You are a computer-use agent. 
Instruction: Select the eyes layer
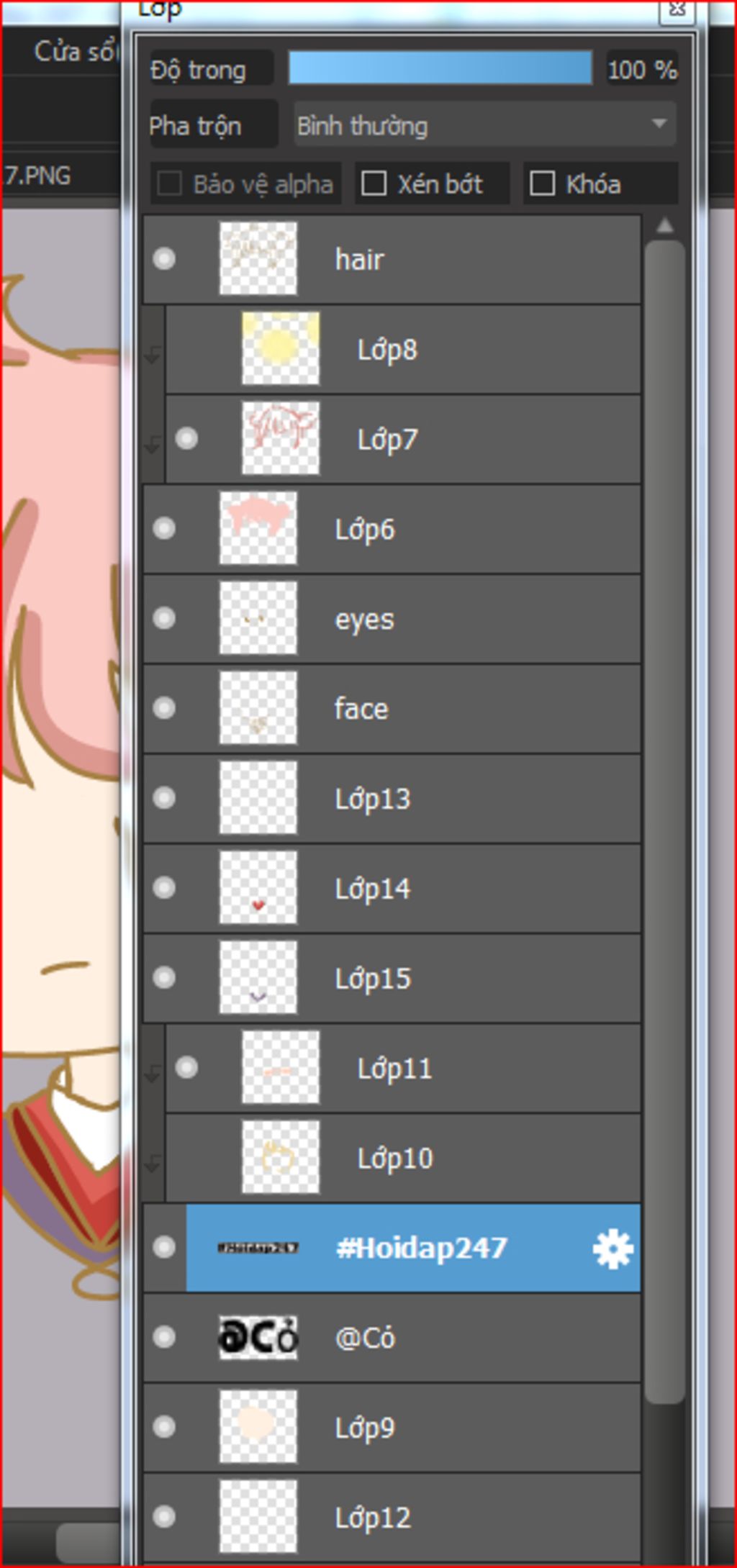coord(392,619)
